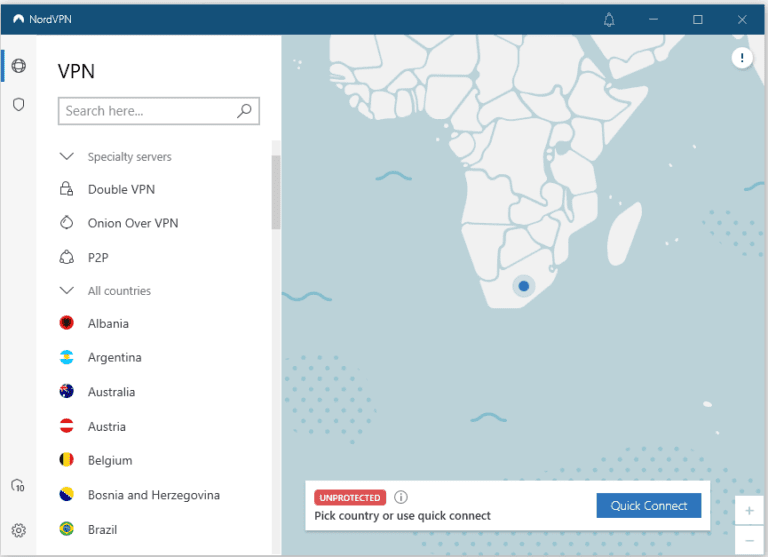The image size is (768, 557).
Task: Select Onion Over VPN server
Action: [132, 223]
